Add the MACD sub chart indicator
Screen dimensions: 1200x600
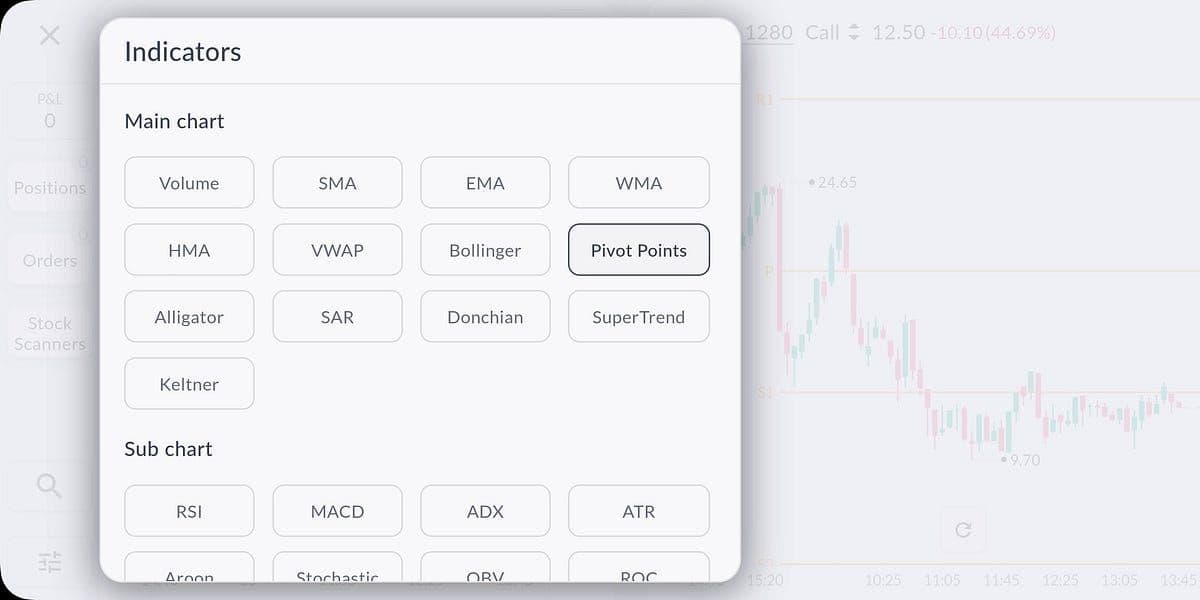[337, 511]
